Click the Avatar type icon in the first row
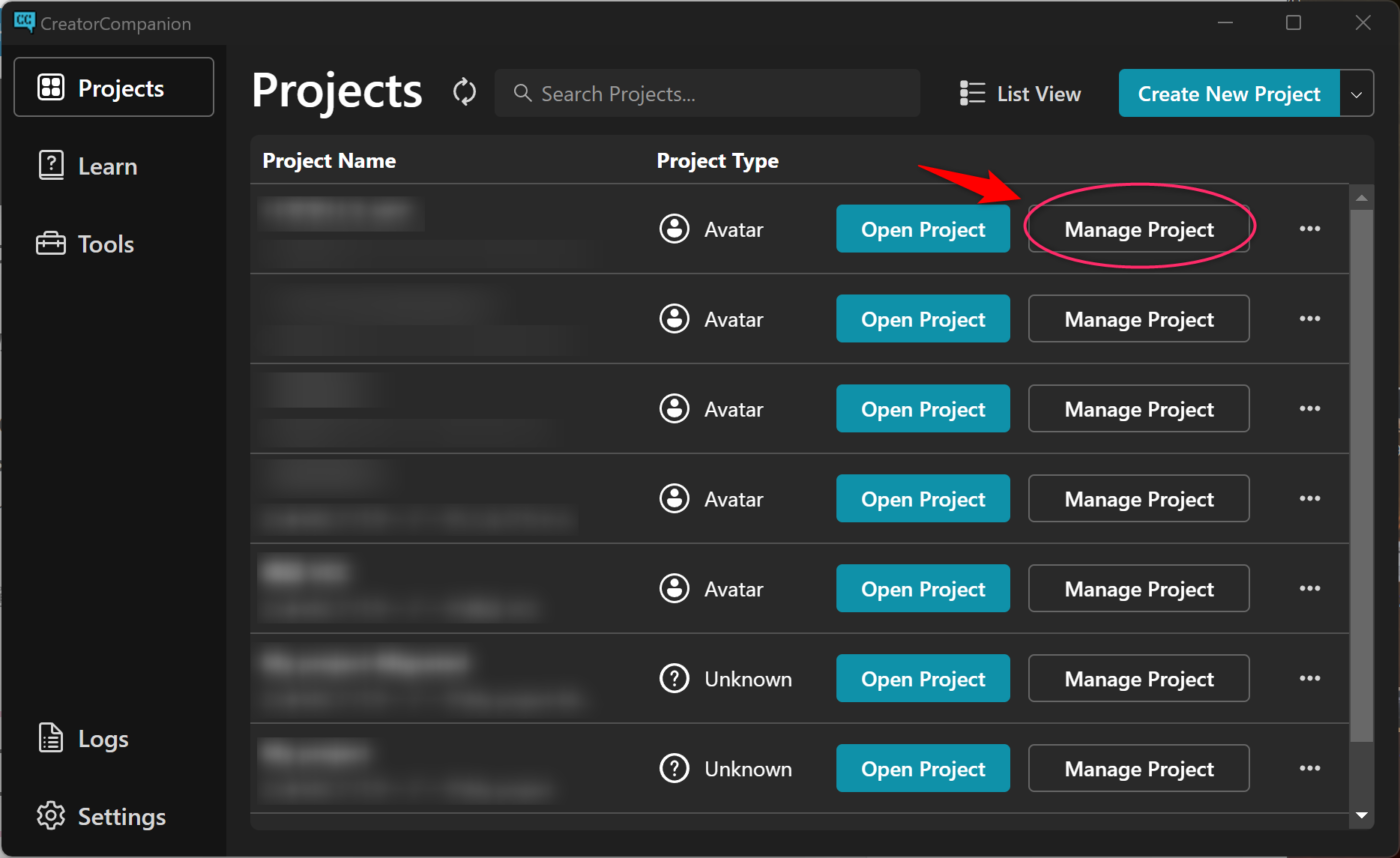The image size is (1400, 858). point(675,229)
